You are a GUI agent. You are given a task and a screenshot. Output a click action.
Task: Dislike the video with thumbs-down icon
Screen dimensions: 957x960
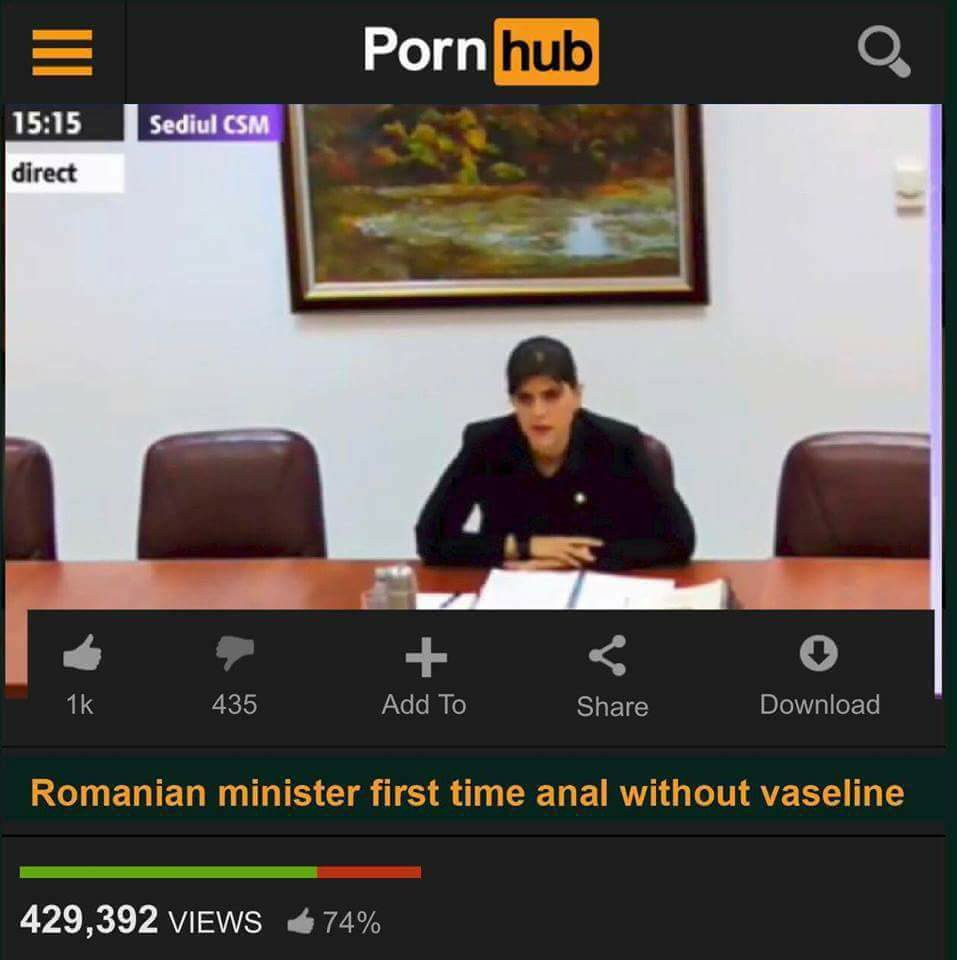coord(235,653)
